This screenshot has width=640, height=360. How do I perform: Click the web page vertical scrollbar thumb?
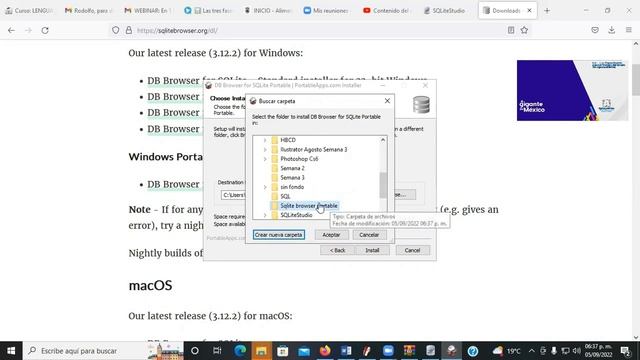pyautogui.click(x=636, y=80)
